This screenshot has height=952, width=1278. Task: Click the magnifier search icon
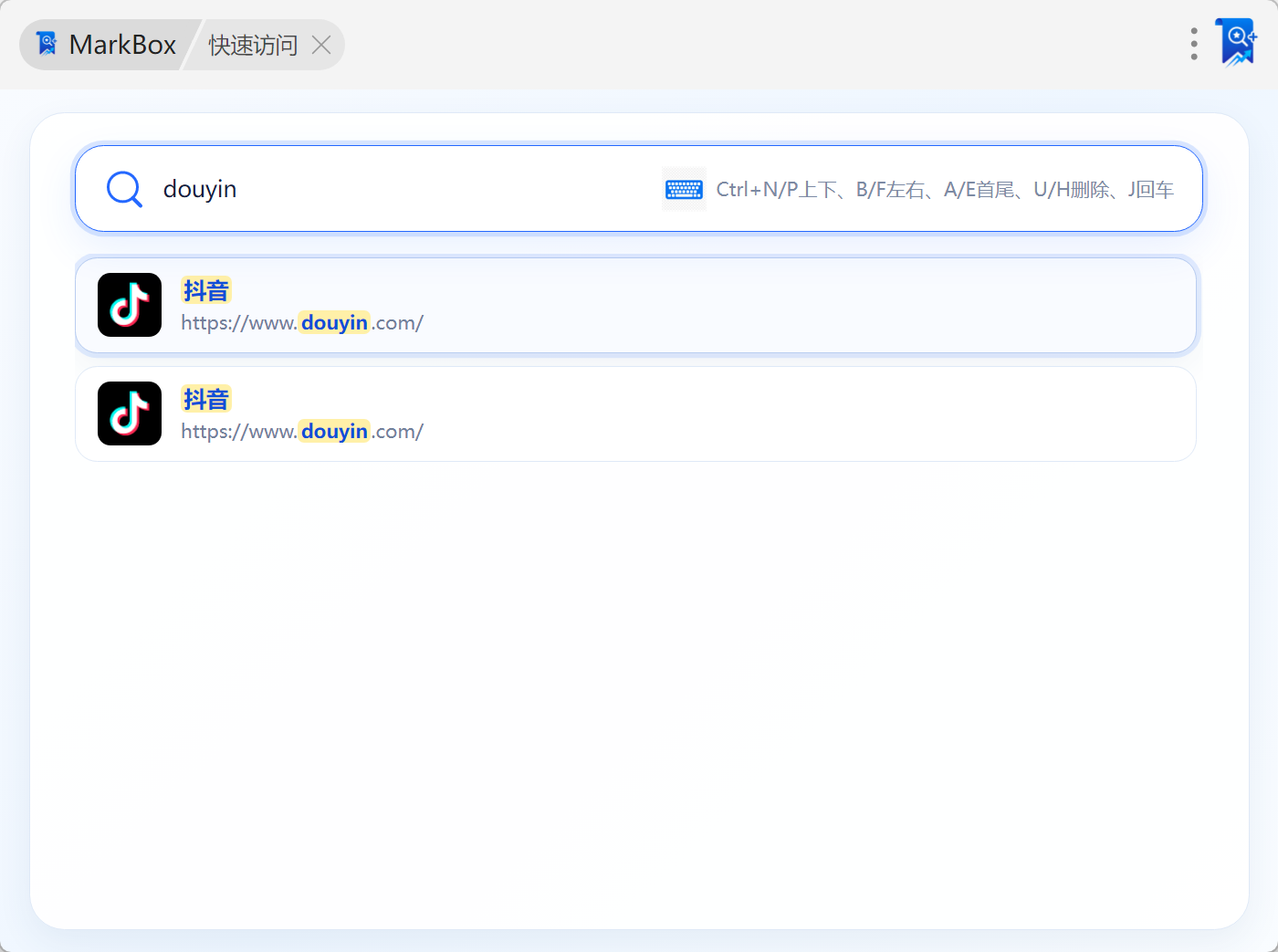point(124,189)
